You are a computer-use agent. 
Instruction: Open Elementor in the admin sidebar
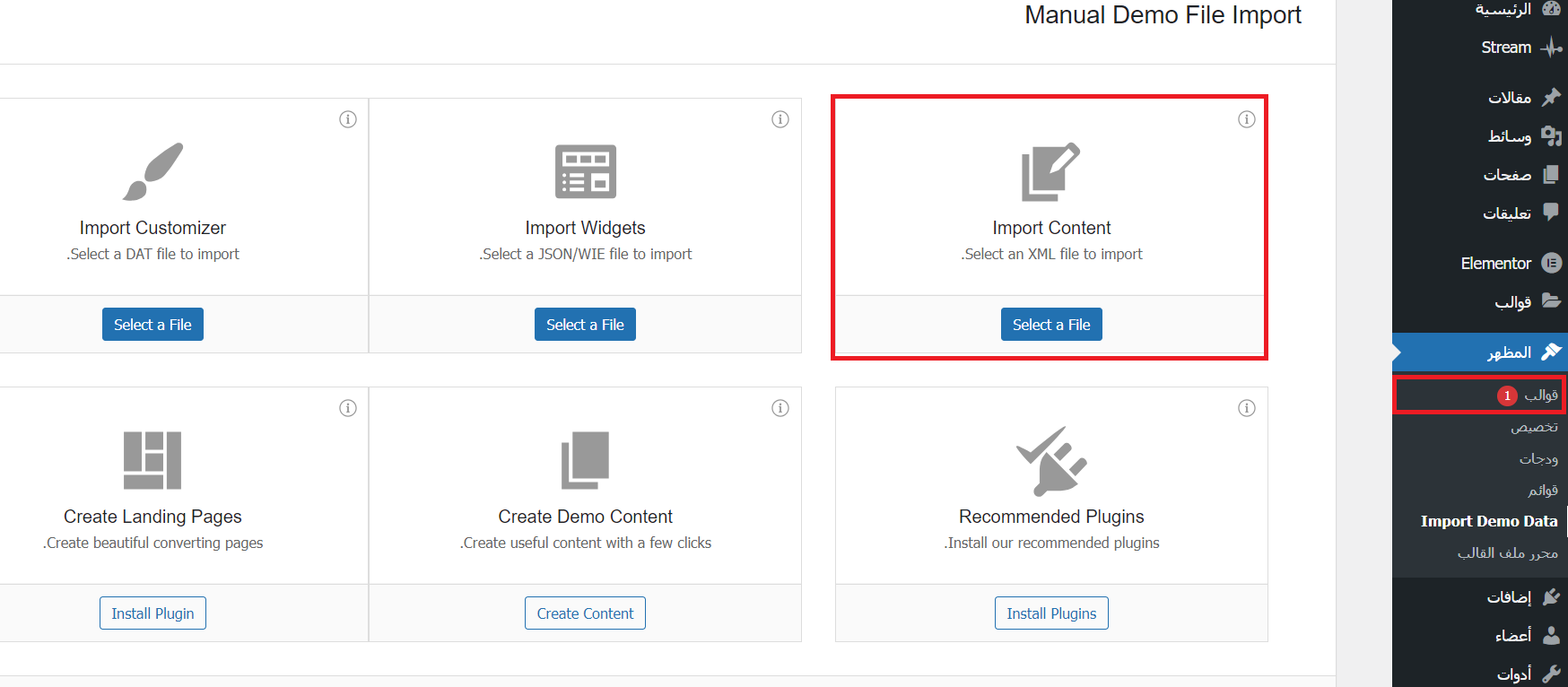tap(1496, 263)
